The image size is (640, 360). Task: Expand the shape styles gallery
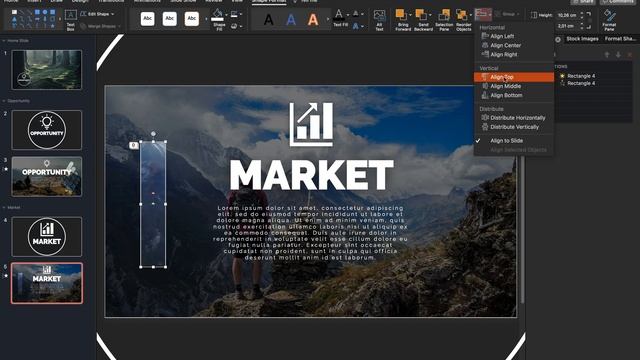[x=206, y=19]
